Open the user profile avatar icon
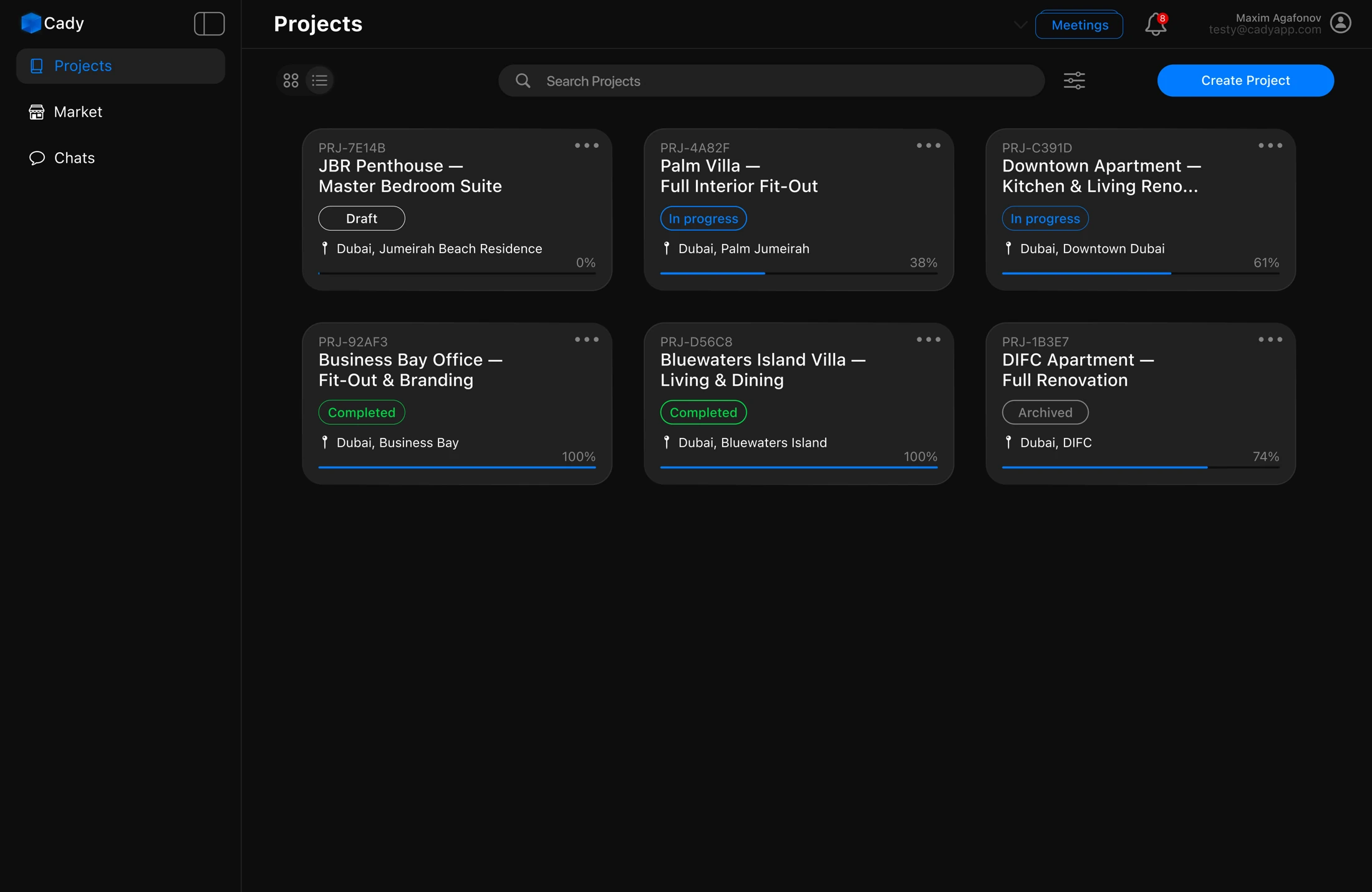Viewport: 1372px width, 892px height. (1340, 23)
